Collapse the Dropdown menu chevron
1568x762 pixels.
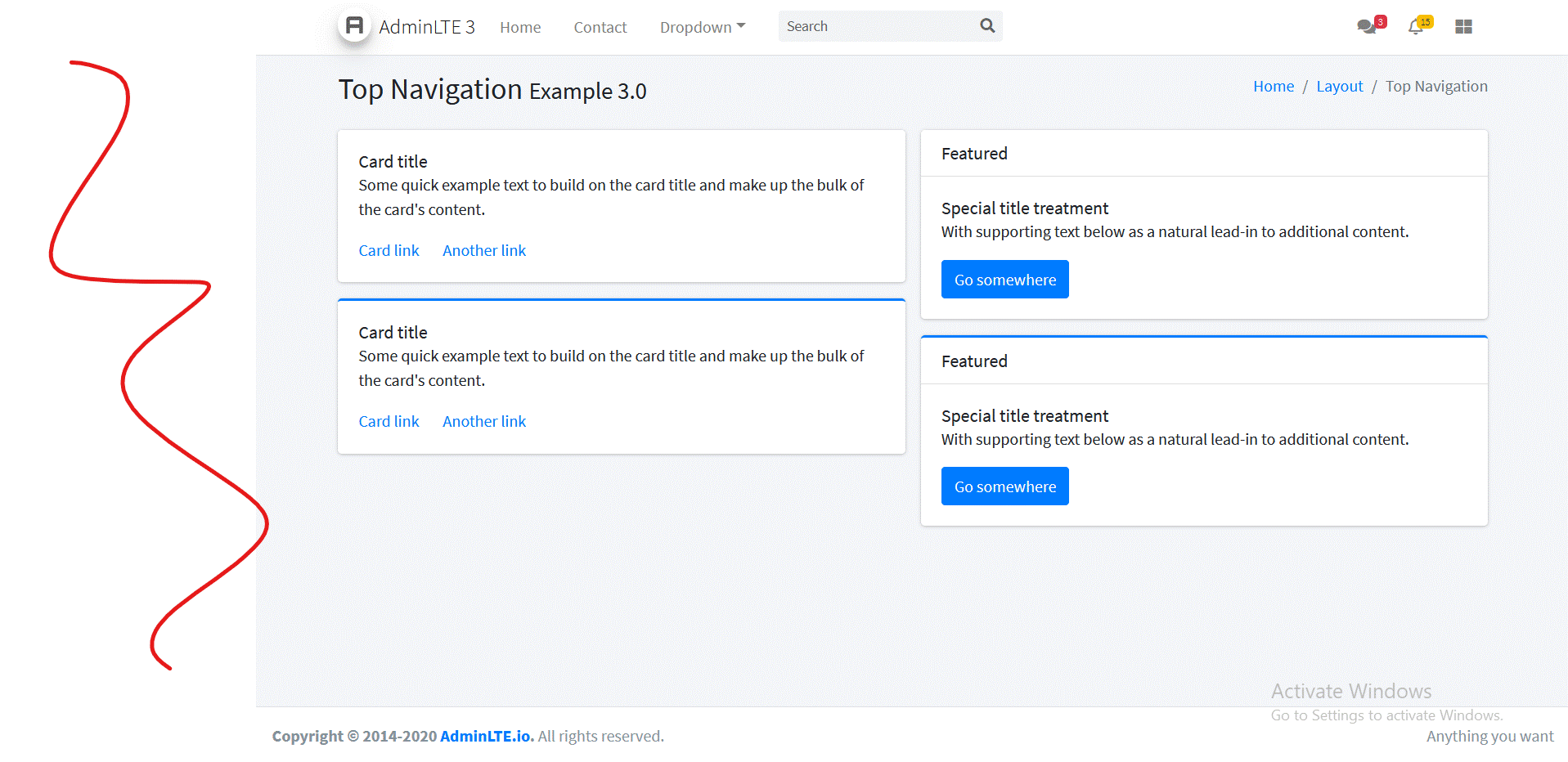pyautogui.click(x=741, y=25)
